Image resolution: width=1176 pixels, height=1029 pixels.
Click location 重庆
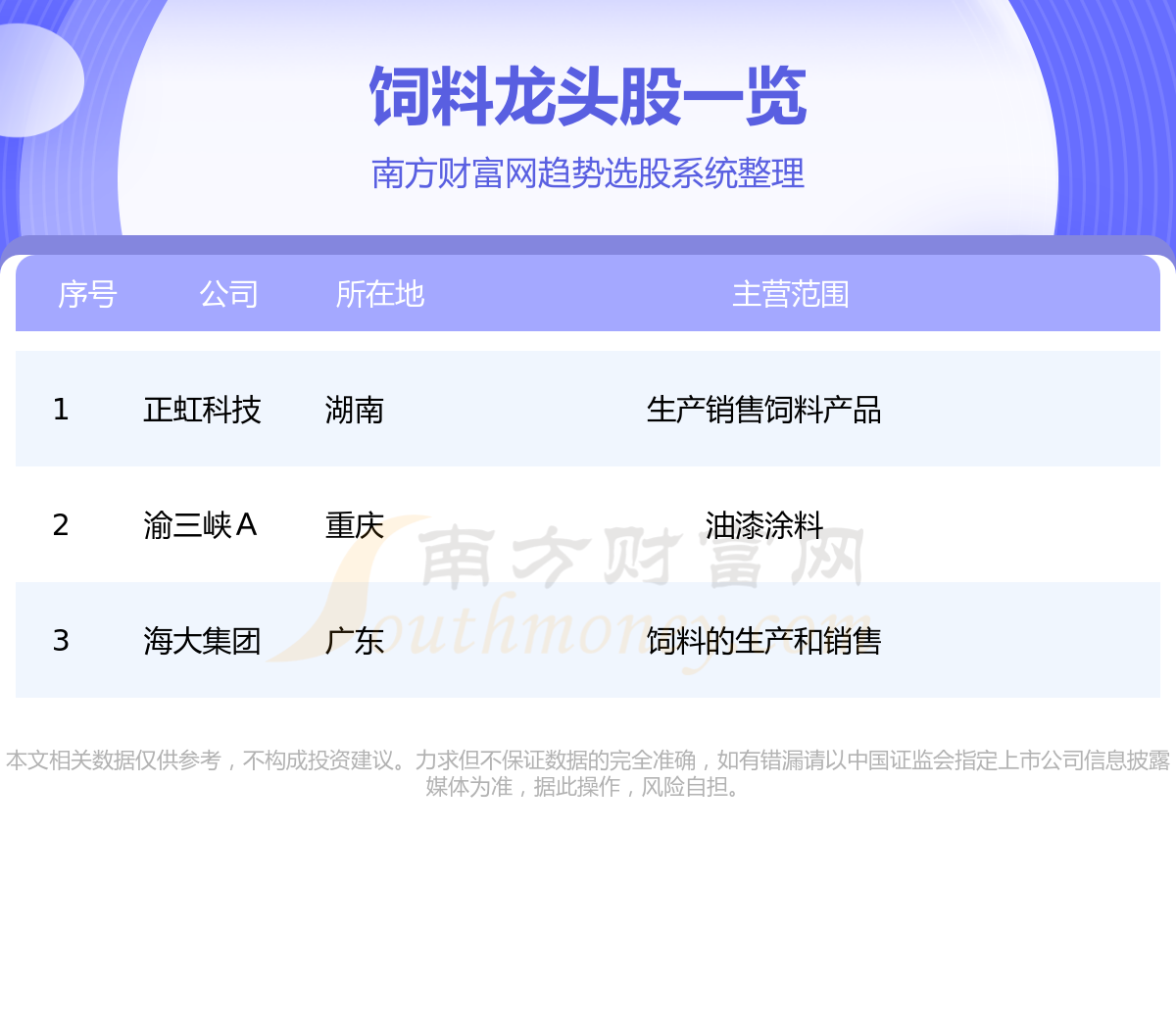coord(355,525)
